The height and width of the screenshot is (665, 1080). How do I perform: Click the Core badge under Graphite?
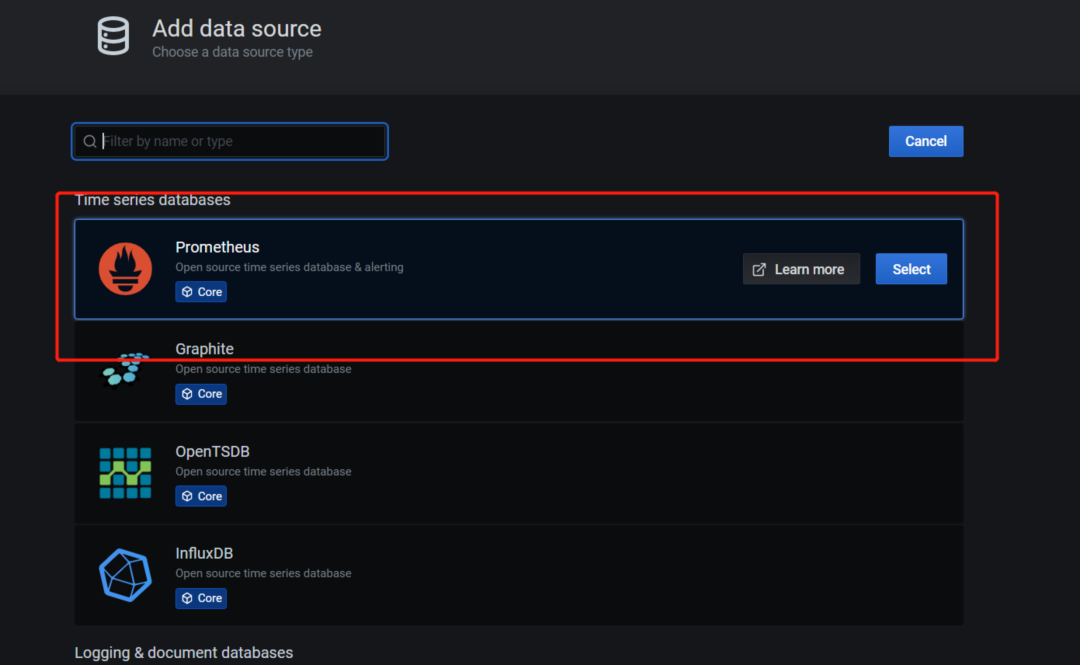point(201,393)
